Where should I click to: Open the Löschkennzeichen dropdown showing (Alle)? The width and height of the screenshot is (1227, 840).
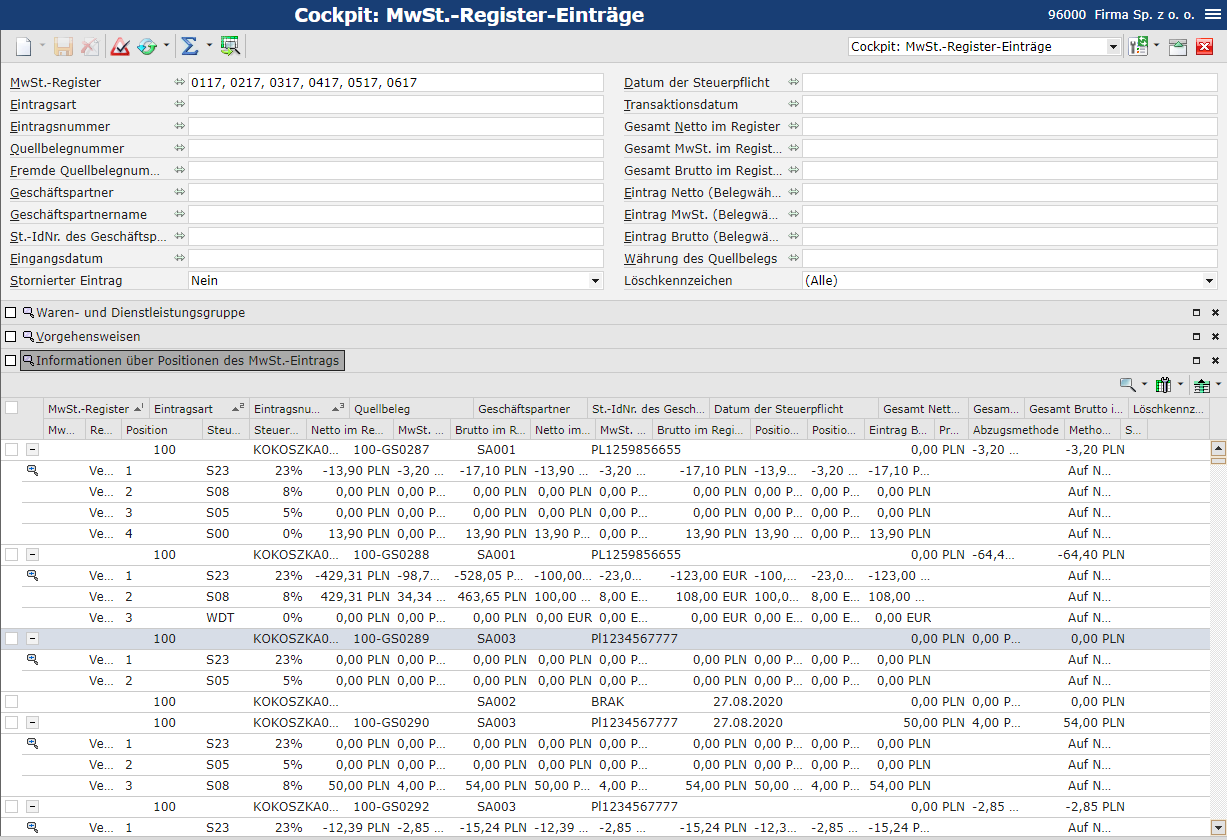pos(1209,282)
